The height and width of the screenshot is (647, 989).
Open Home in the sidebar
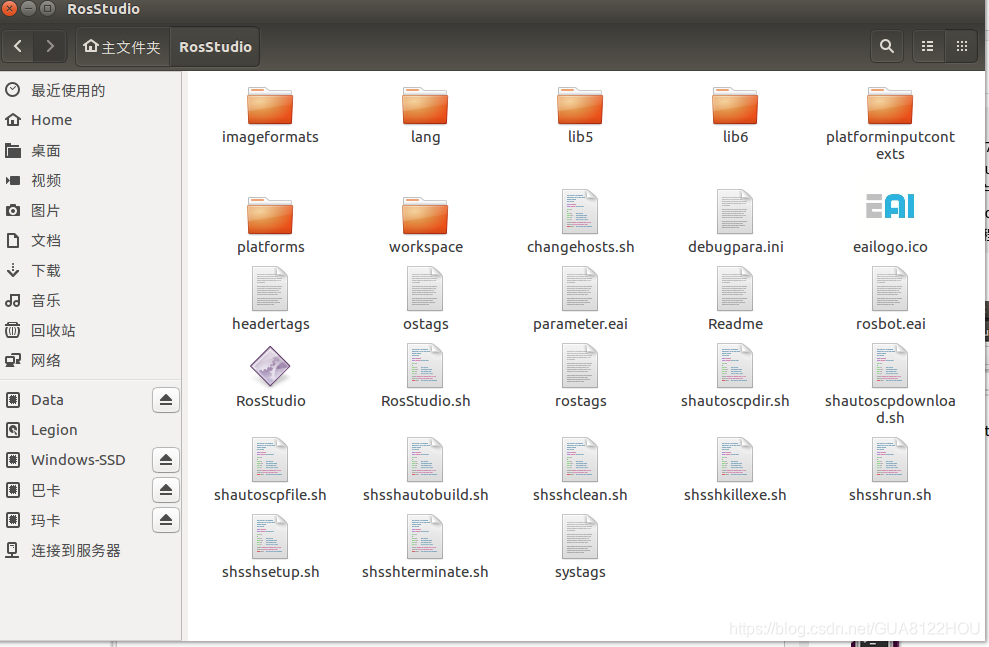coord(90,120)
